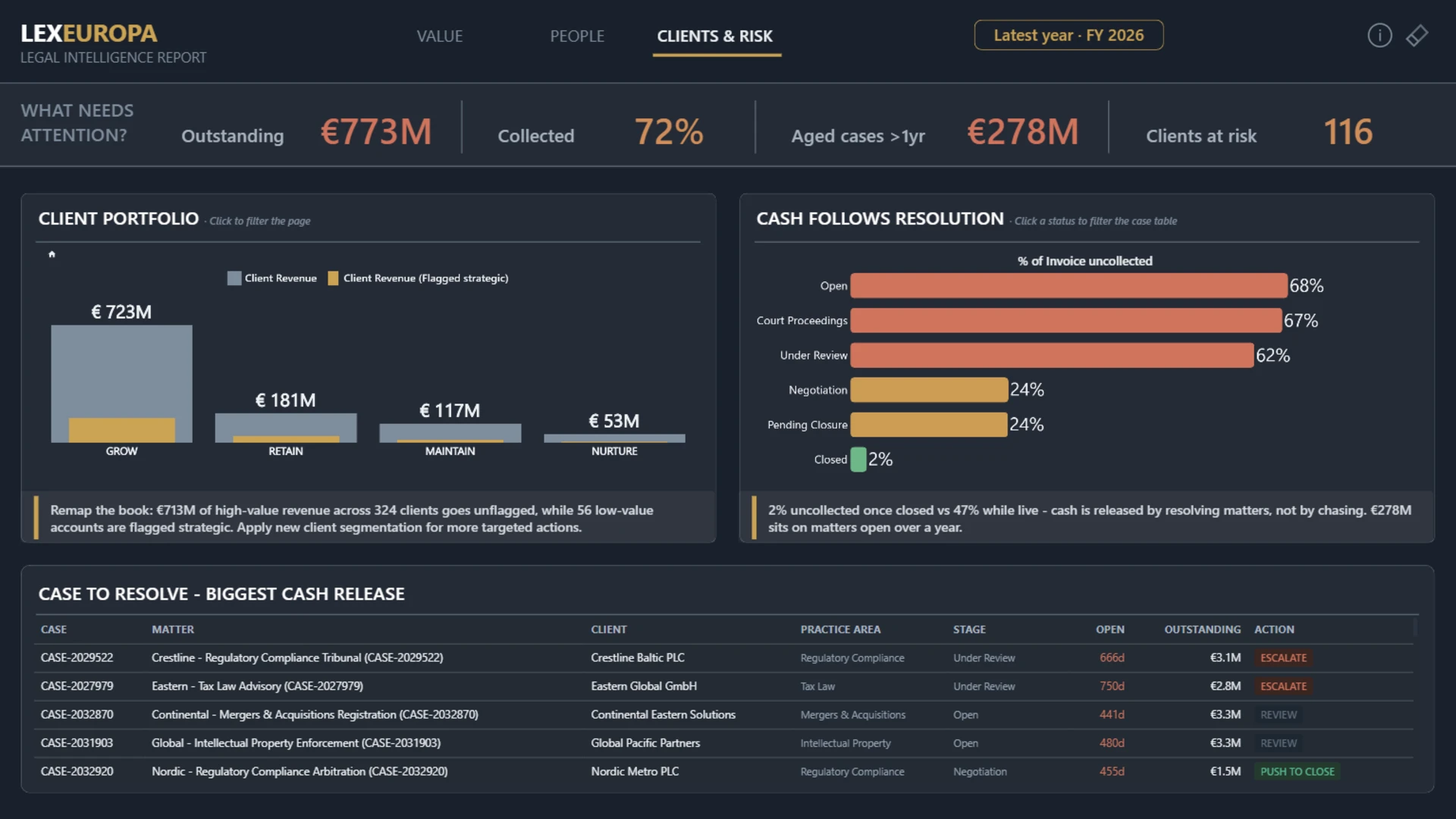This screenshot has height=819, width=1456.
Task: Click the €773M Outstanding KPI value
Action: coord(376,132)
